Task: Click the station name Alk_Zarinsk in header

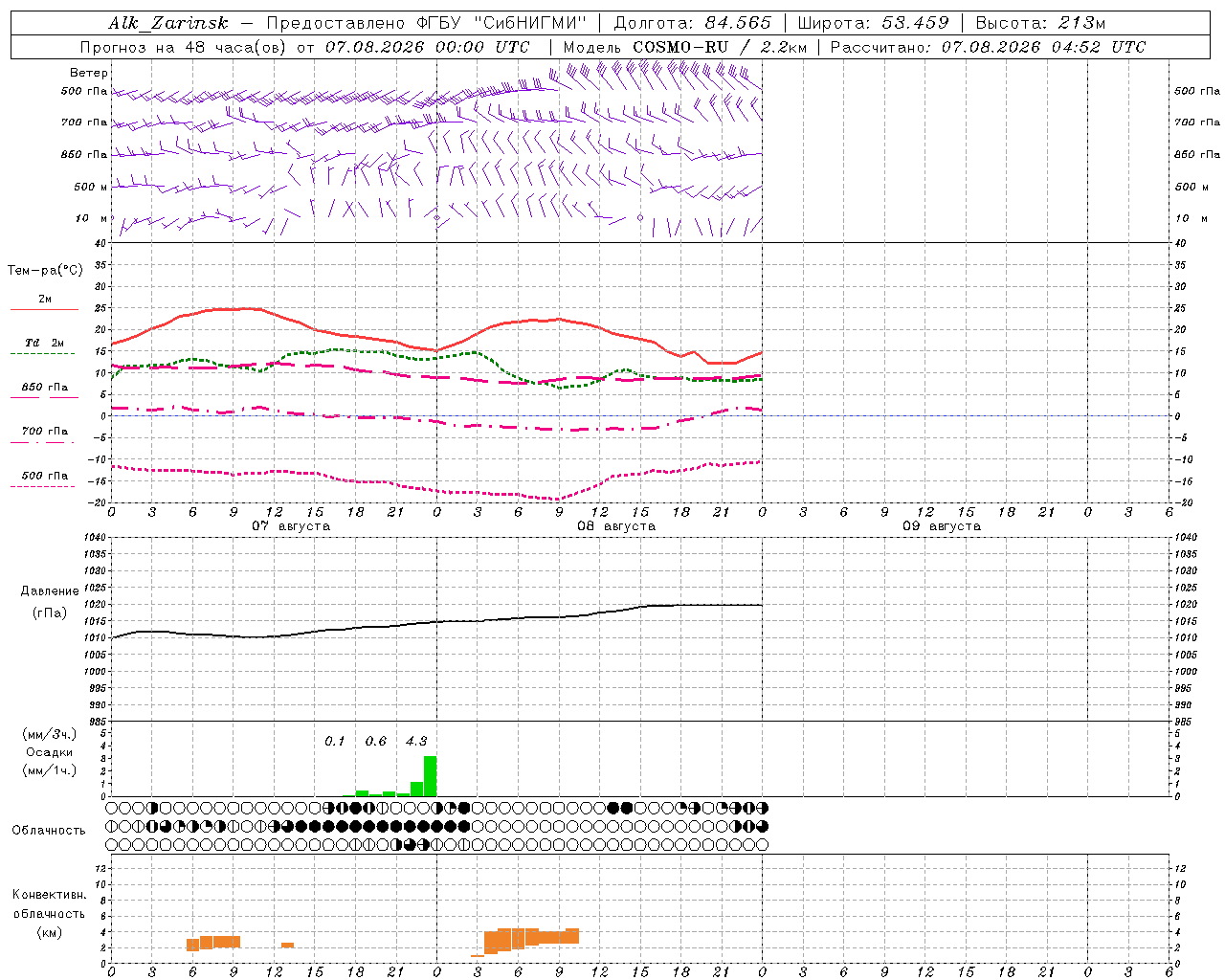Action: click(168, 23)
